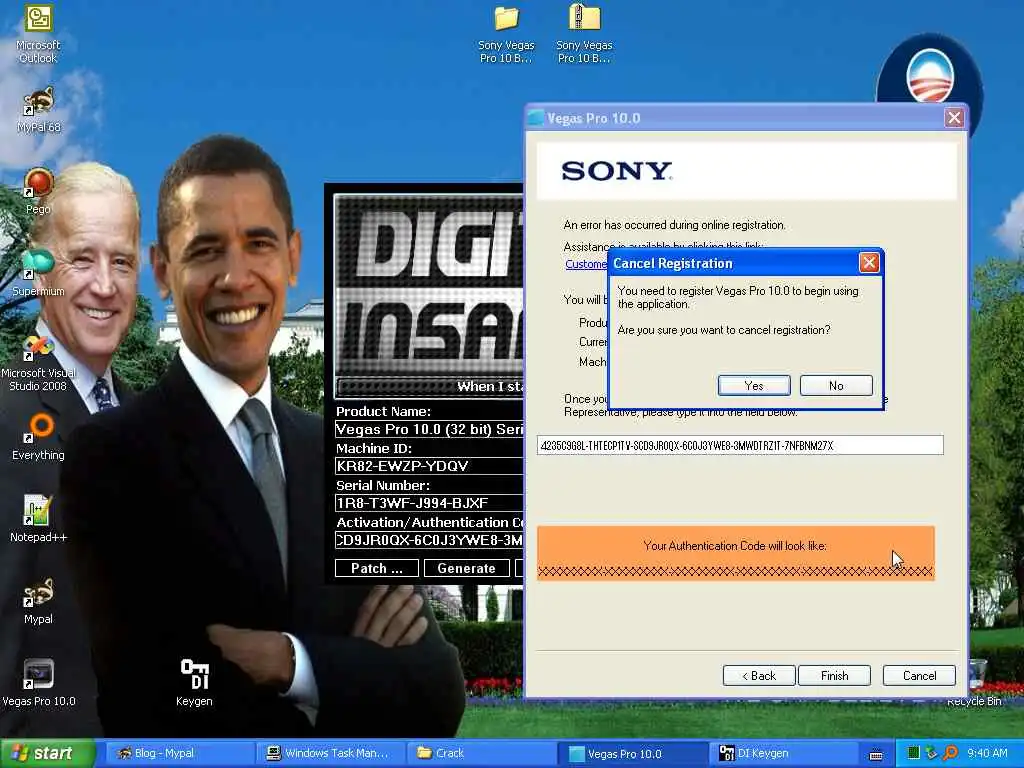Click the keygen Serial Number field
Image resolution: width=1024 pixels, height=768 pixels.
point(429,503)
